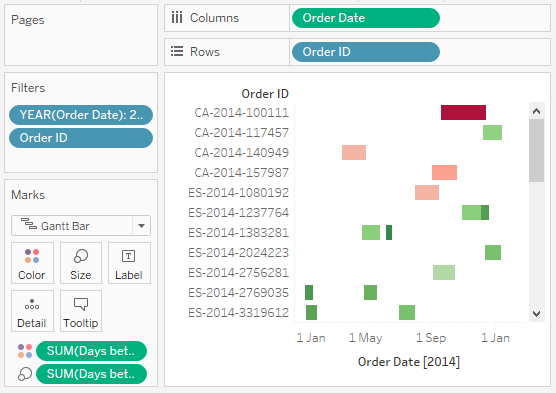Click the Columns shelf icon

(x=177, y=17)
